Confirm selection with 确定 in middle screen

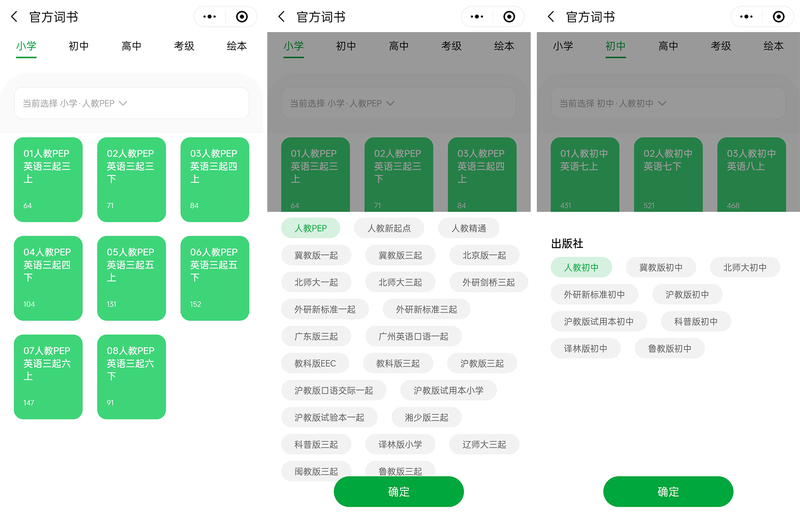(399, 491)
